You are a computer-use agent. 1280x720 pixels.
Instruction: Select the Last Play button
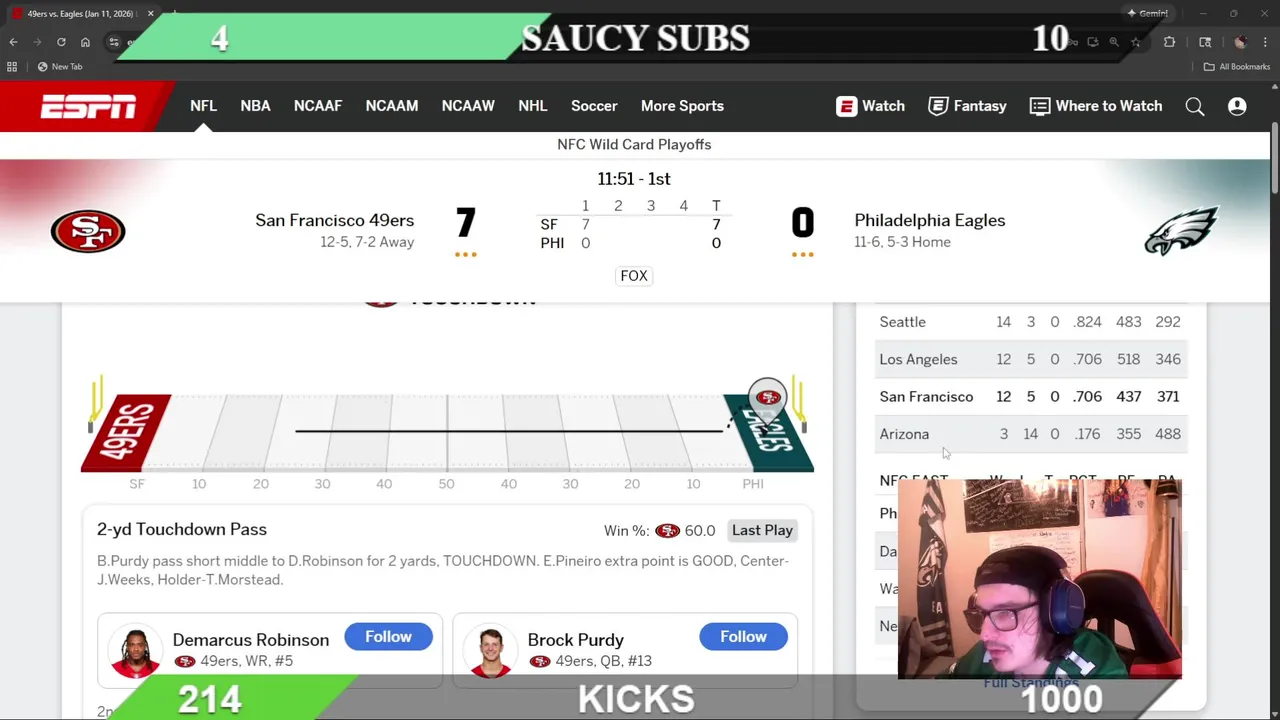click(762, 531)
